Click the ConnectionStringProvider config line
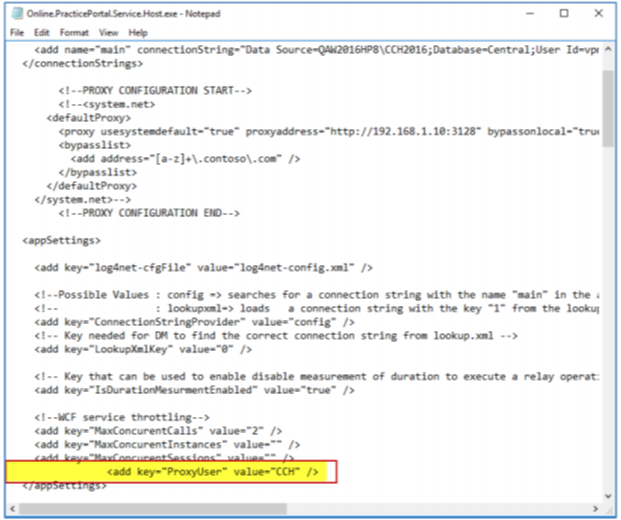The width and height of the screenshot is (621, 520). point(194,322)
